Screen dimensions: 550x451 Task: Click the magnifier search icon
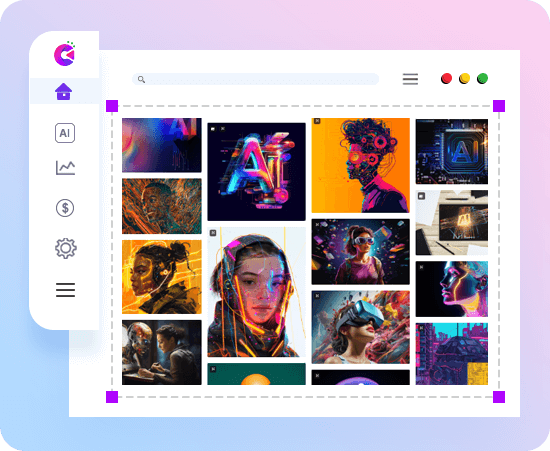(x=141, y=80)
